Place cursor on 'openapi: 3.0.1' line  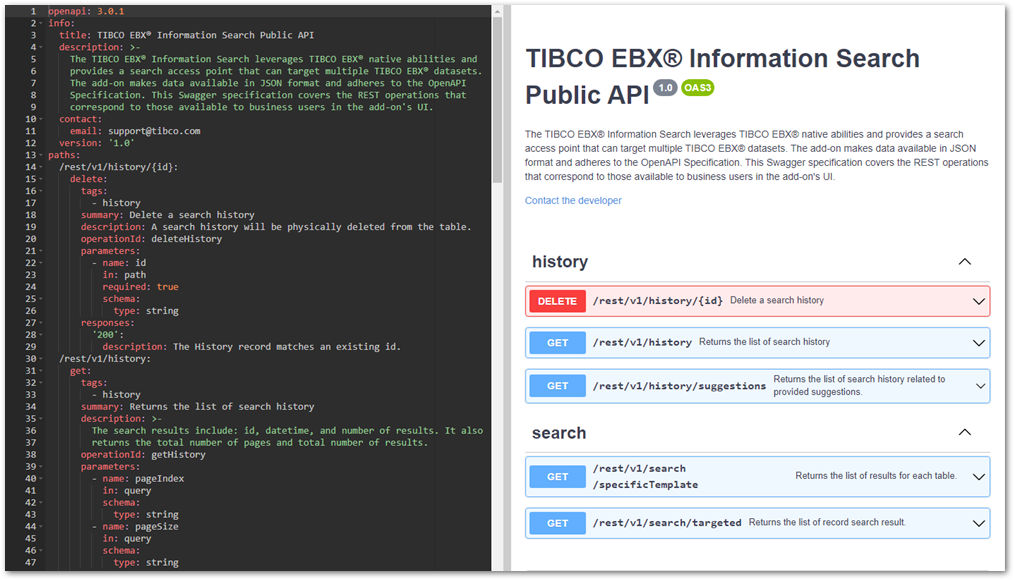coord(86,12)
